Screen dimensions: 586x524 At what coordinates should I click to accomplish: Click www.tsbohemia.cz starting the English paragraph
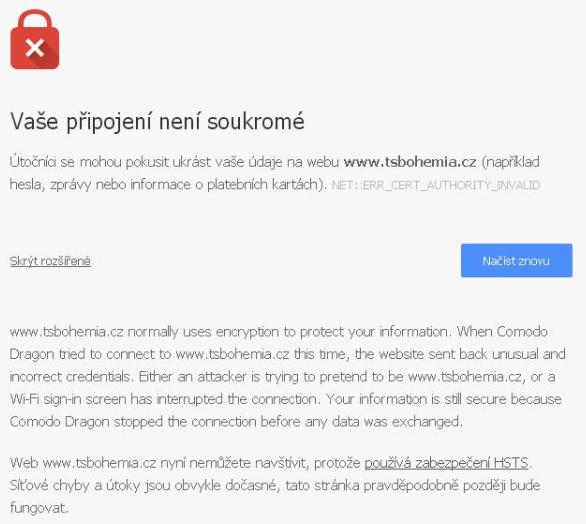pos(67,332)
